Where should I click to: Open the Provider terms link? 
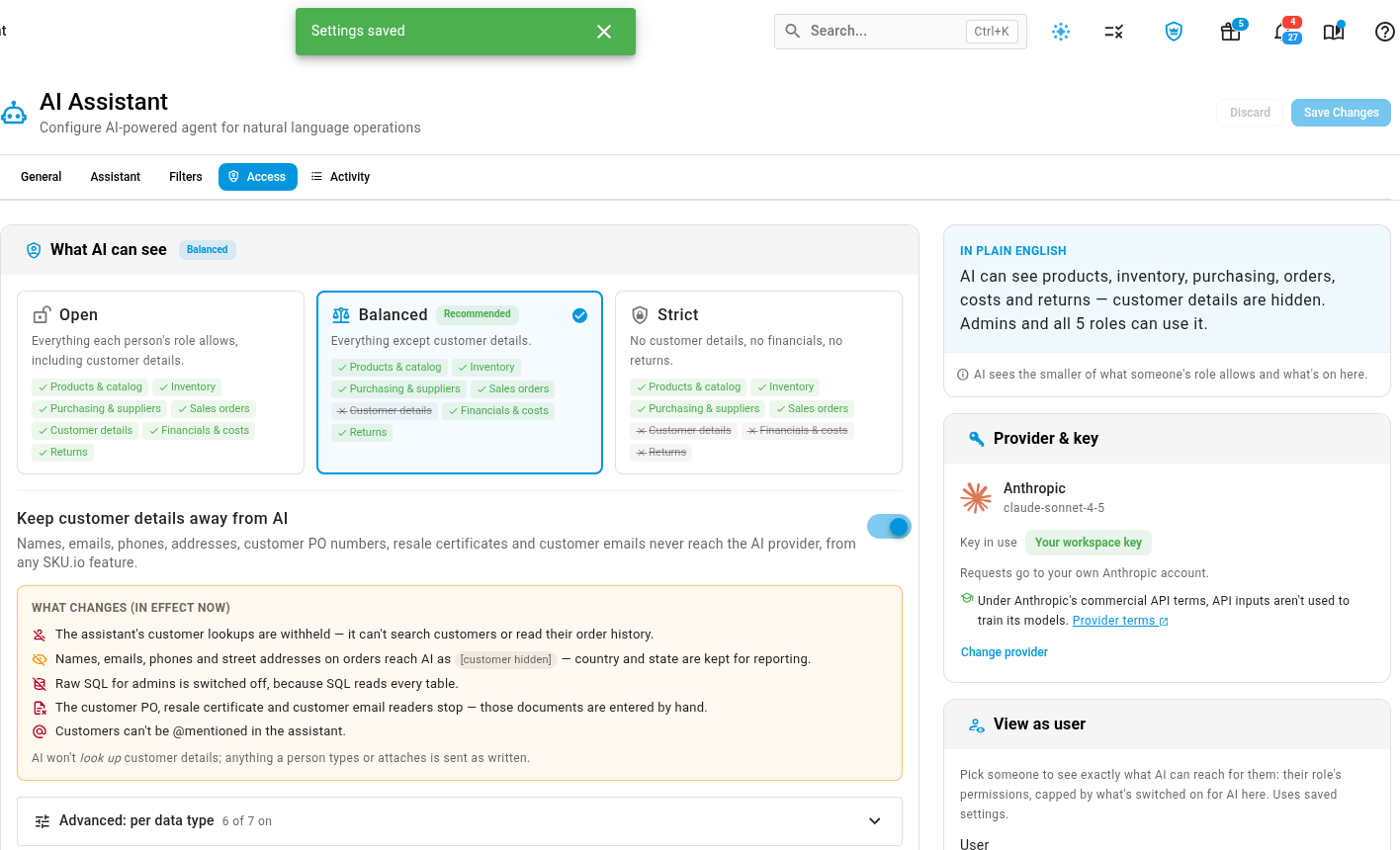[x=1120, y=621]
